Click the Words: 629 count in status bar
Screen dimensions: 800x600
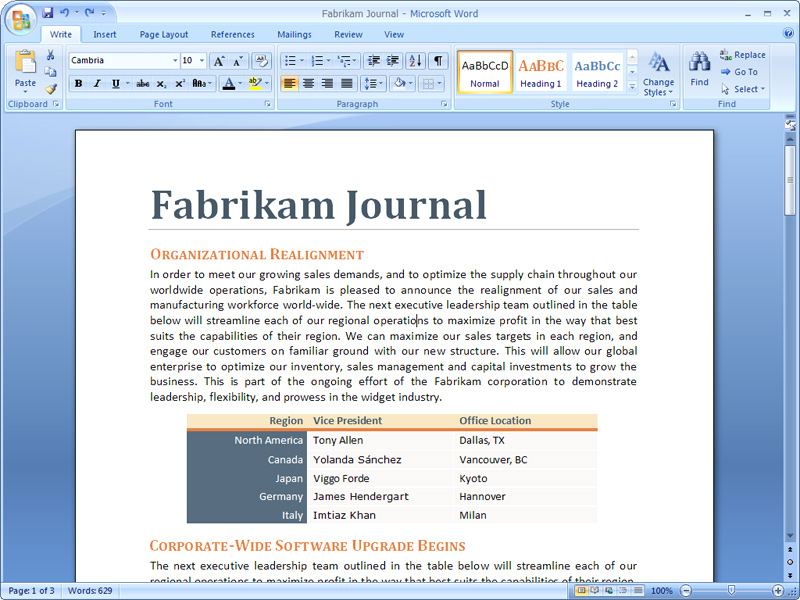tap(90, 591)
